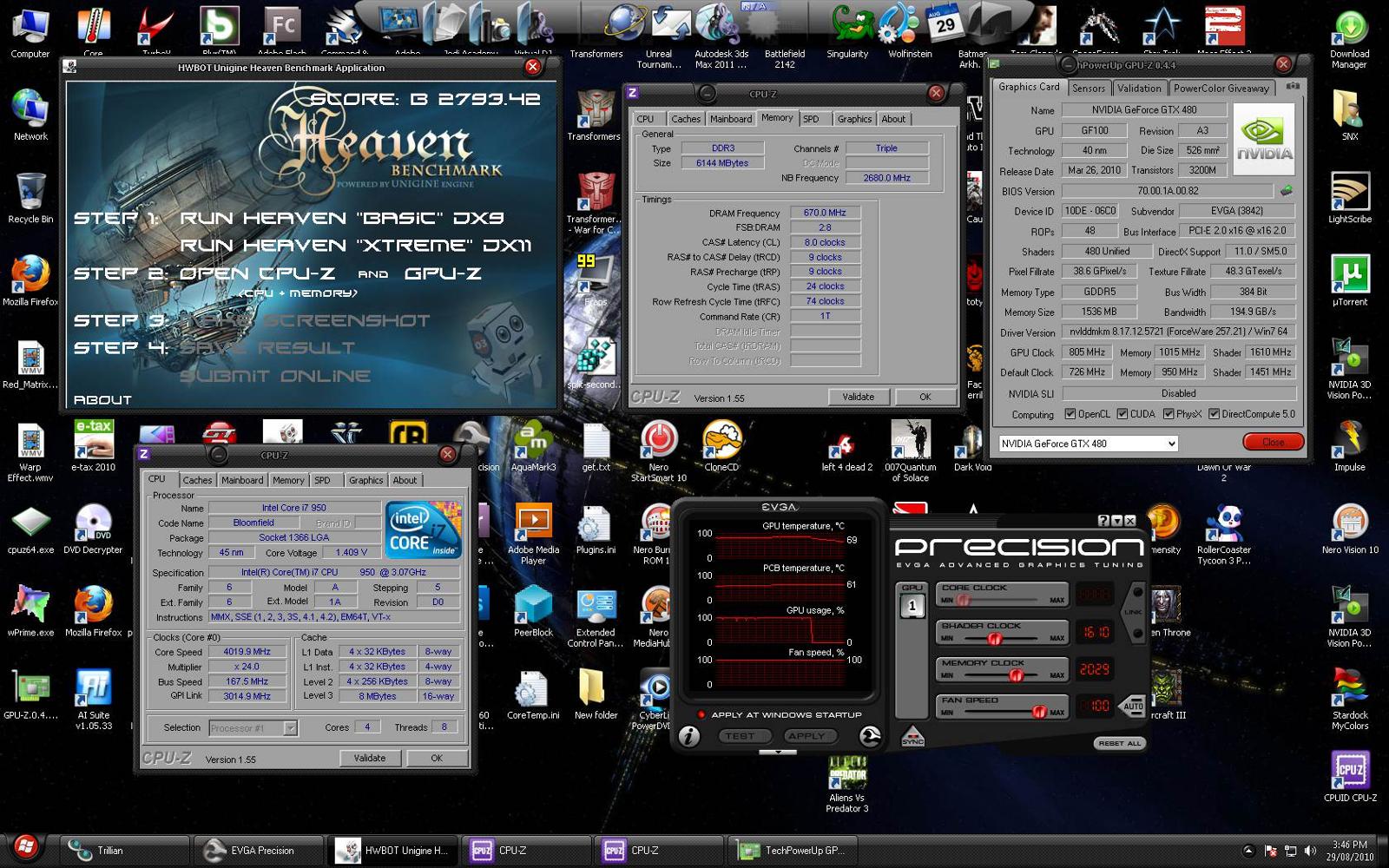Click the BIOS save chip icon in GPU-Z
Viewport: 1389px width, 868px height.
[1286, 190]
